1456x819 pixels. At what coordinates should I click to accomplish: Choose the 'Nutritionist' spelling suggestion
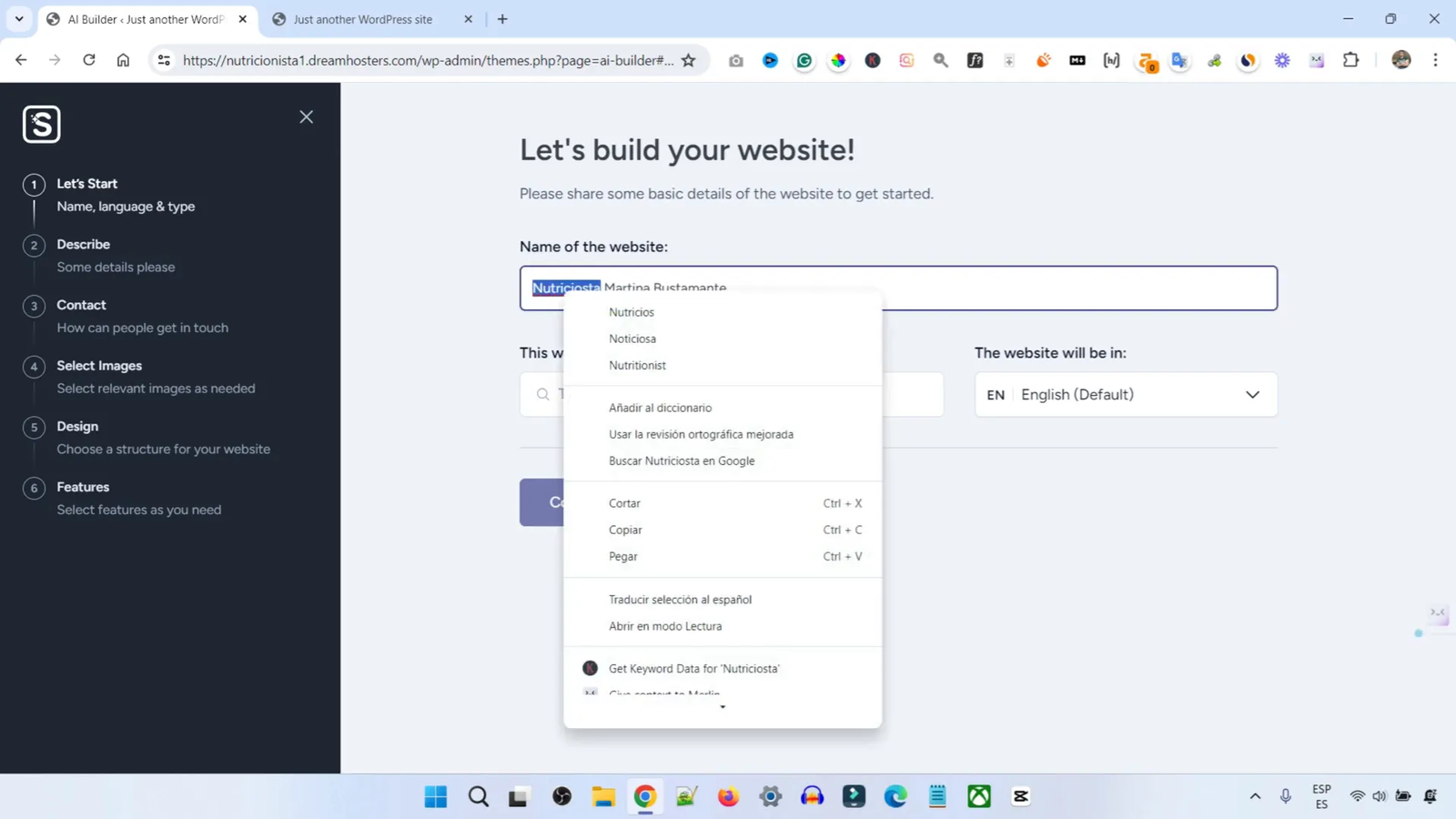point(637,365)
